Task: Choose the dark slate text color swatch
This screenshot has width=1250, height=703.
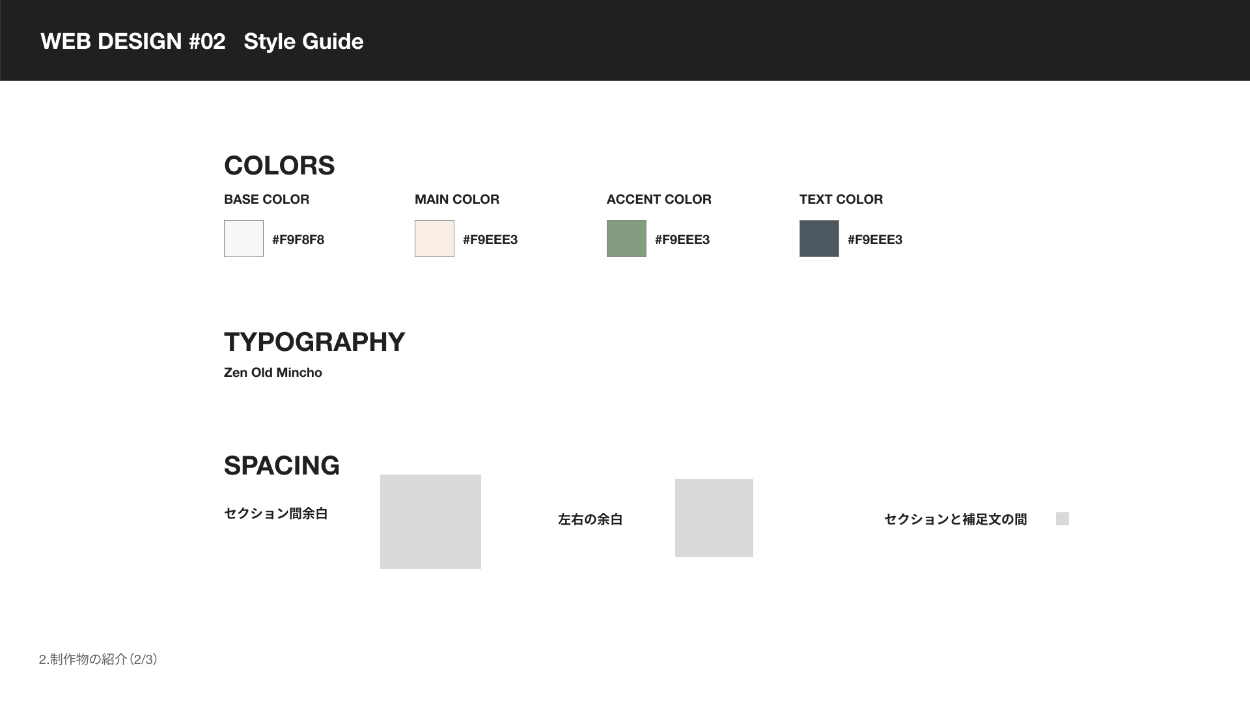Action: pyautogui.click(x=819, y=239)
